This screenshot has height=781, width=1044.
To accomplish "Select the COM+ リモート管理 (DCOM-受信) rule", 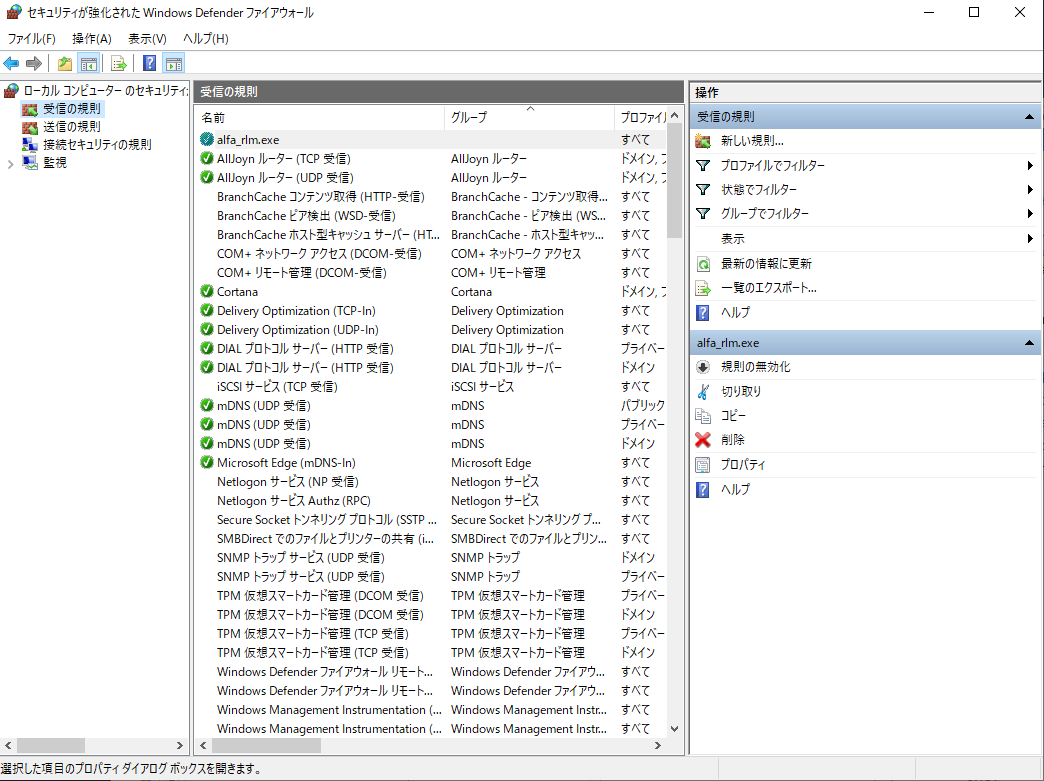I will point(432,273).
